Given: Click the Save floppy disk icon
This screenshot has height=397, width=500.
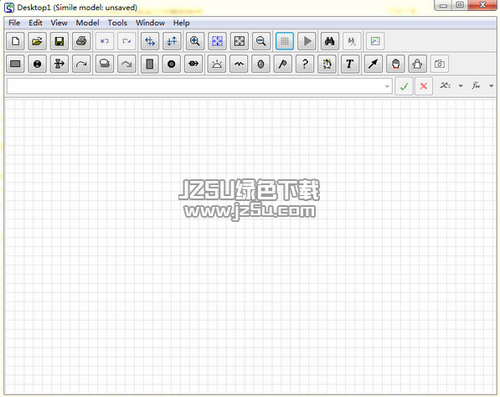Looking at the screenshot, I should pyautogui.click(x=59, y=41).
